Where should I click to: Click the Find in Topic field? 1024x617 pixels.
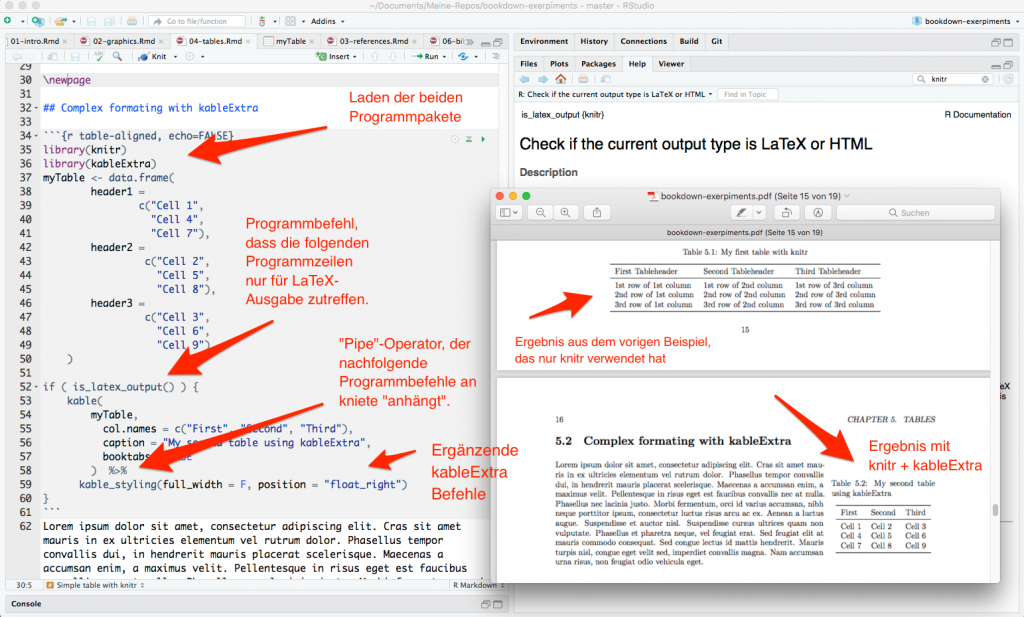pos(748,95)
